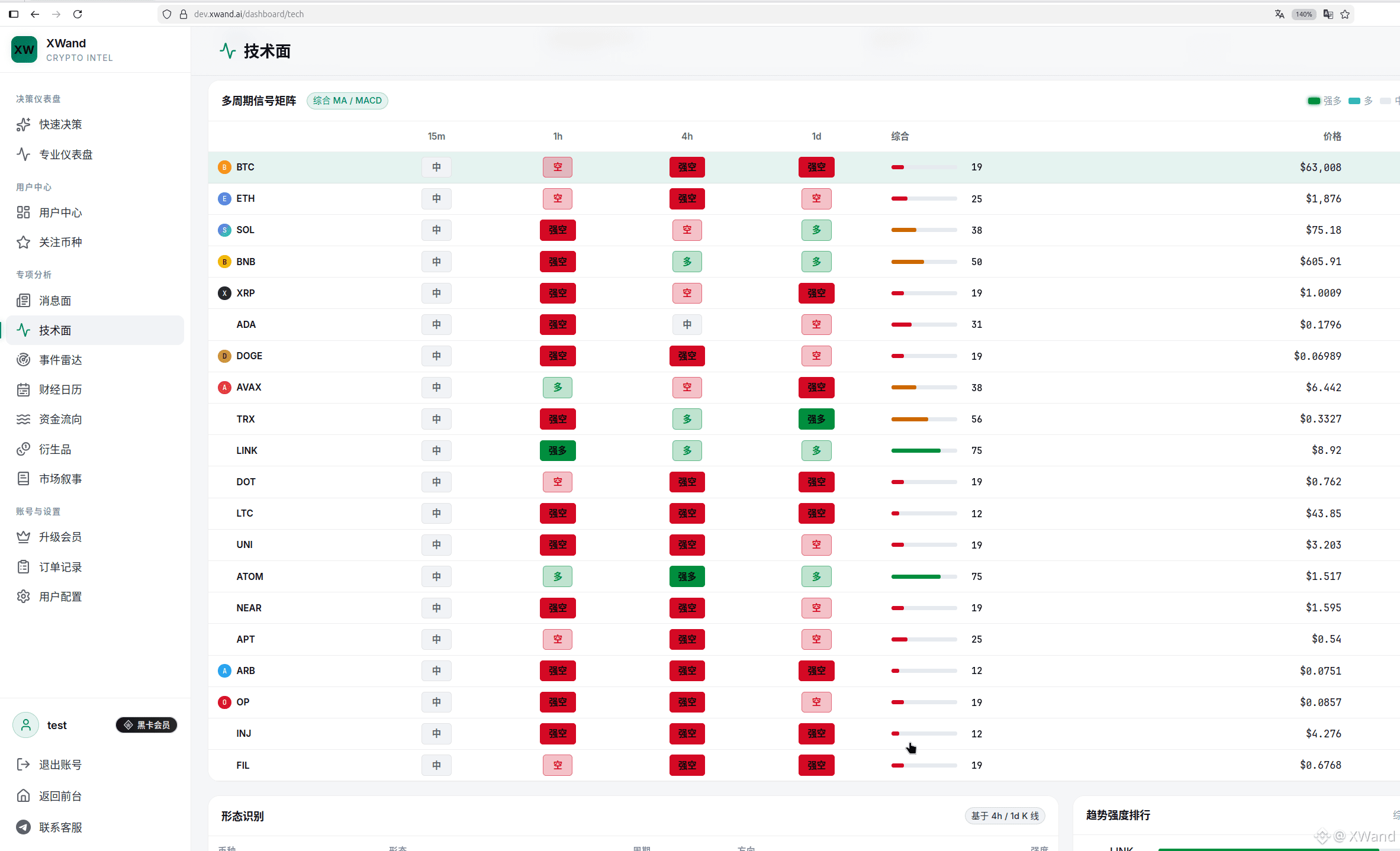
Task: Click the 衍生品 icon
Action: 23,449
